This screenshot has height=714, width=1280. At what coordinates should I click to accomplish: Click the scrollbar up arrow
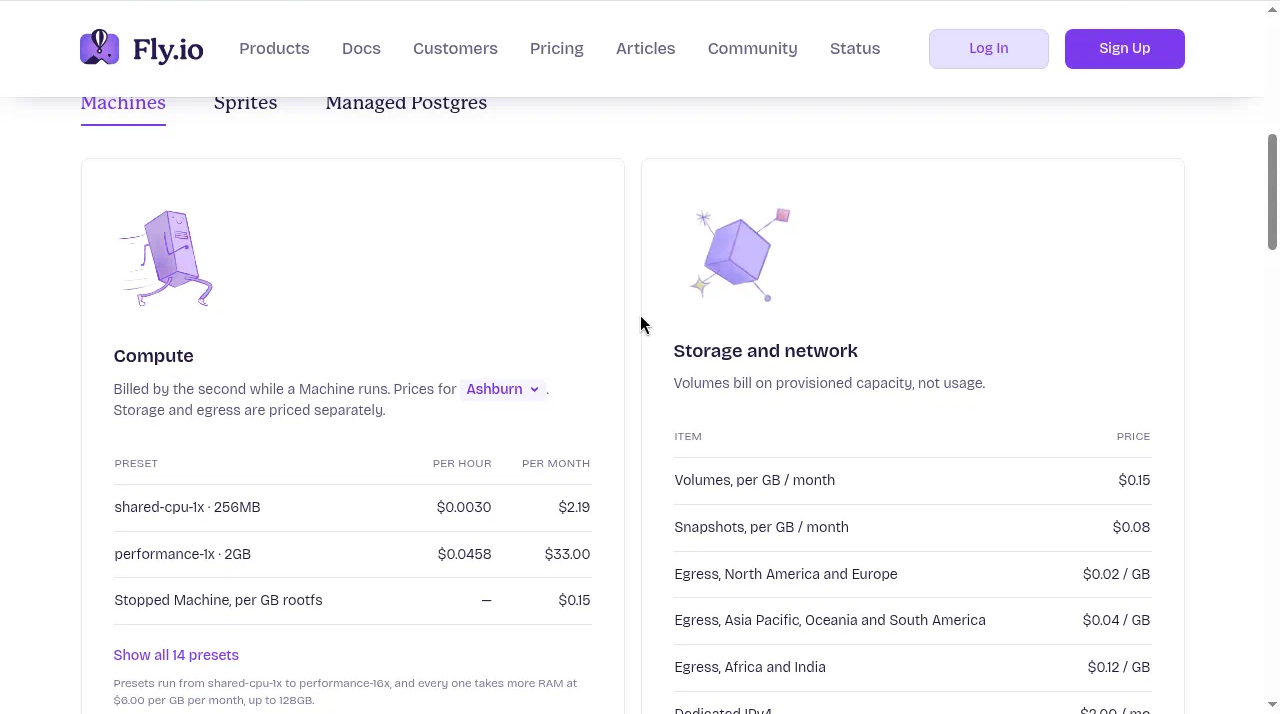pyautogui.click(x=1272, y=8)
